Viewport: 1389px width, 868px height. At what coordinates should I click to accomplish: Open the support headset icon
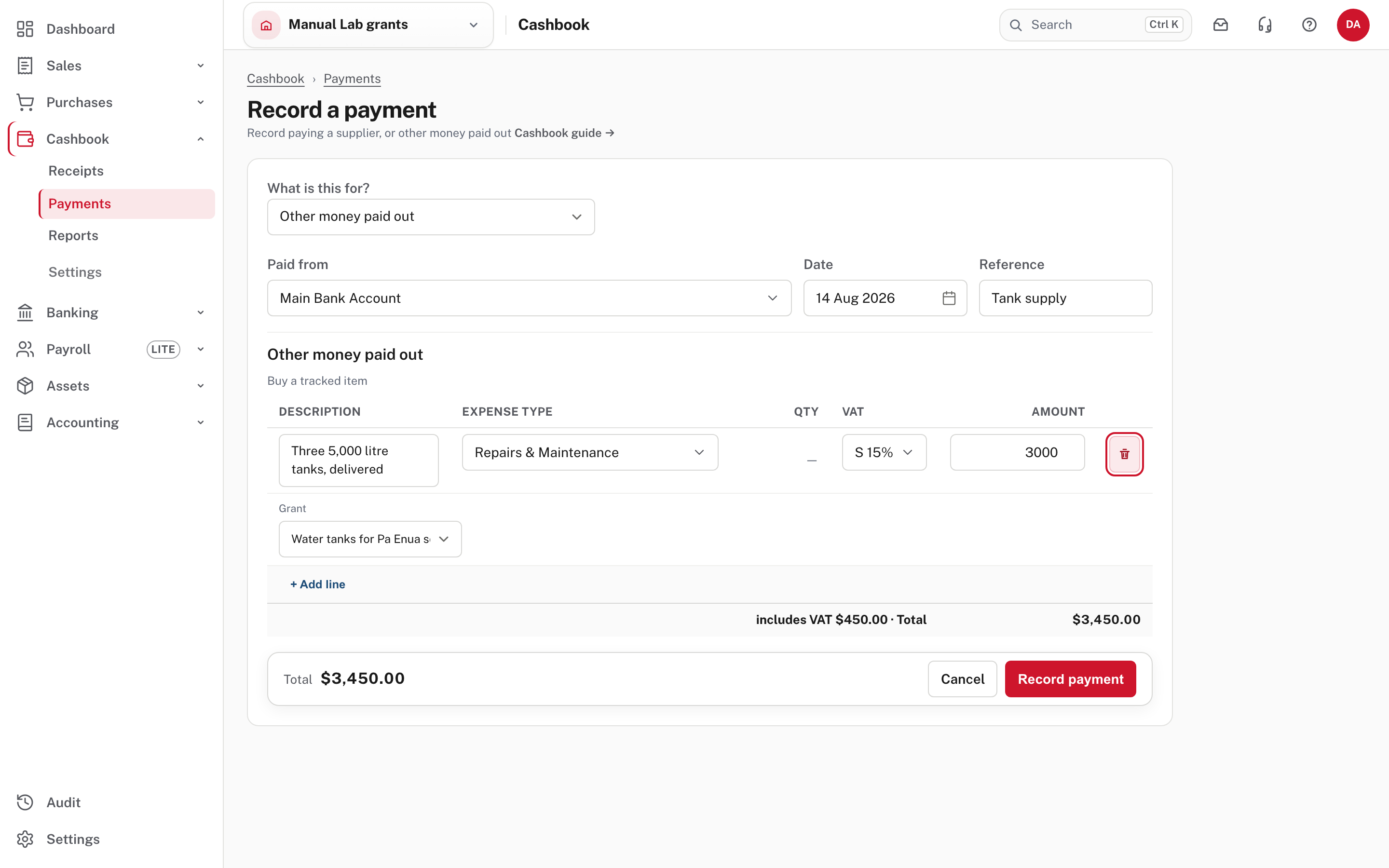1265,25
